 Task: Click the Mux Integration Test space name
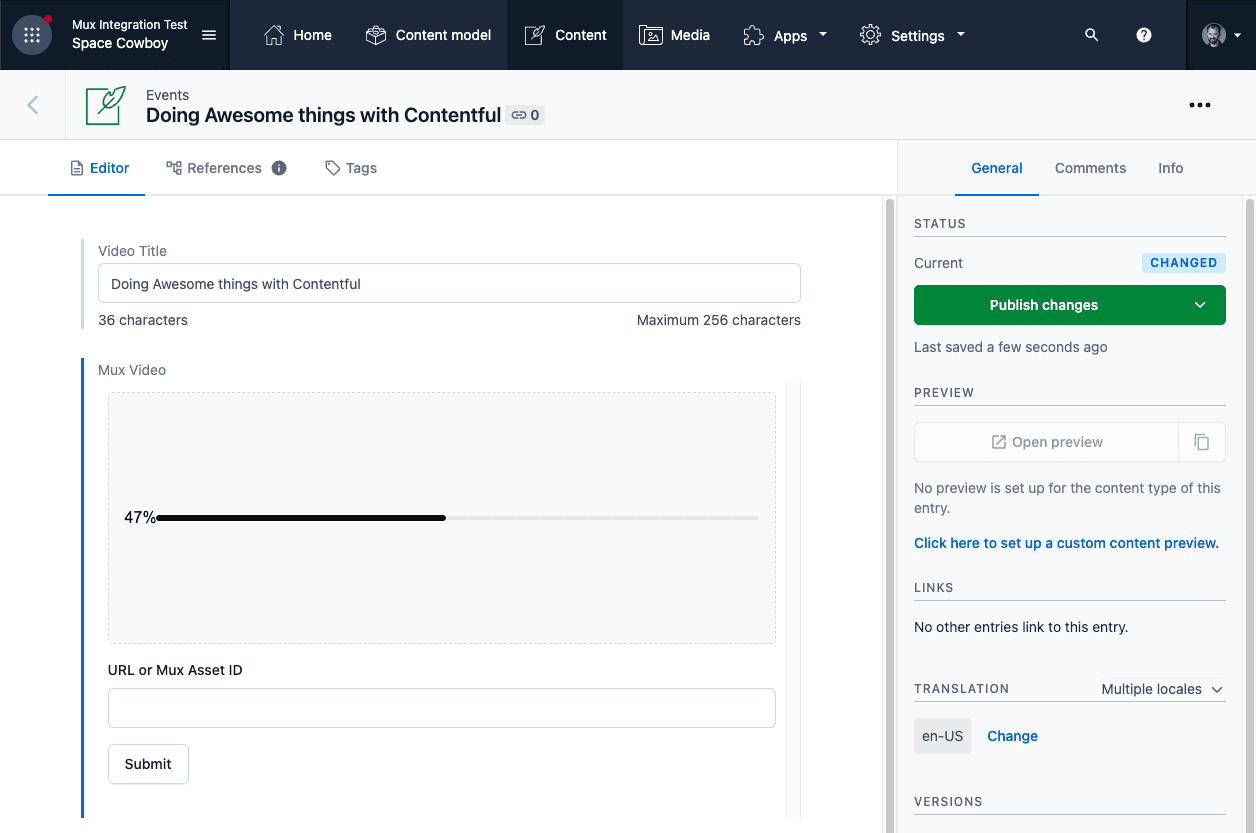pos(130,25)
